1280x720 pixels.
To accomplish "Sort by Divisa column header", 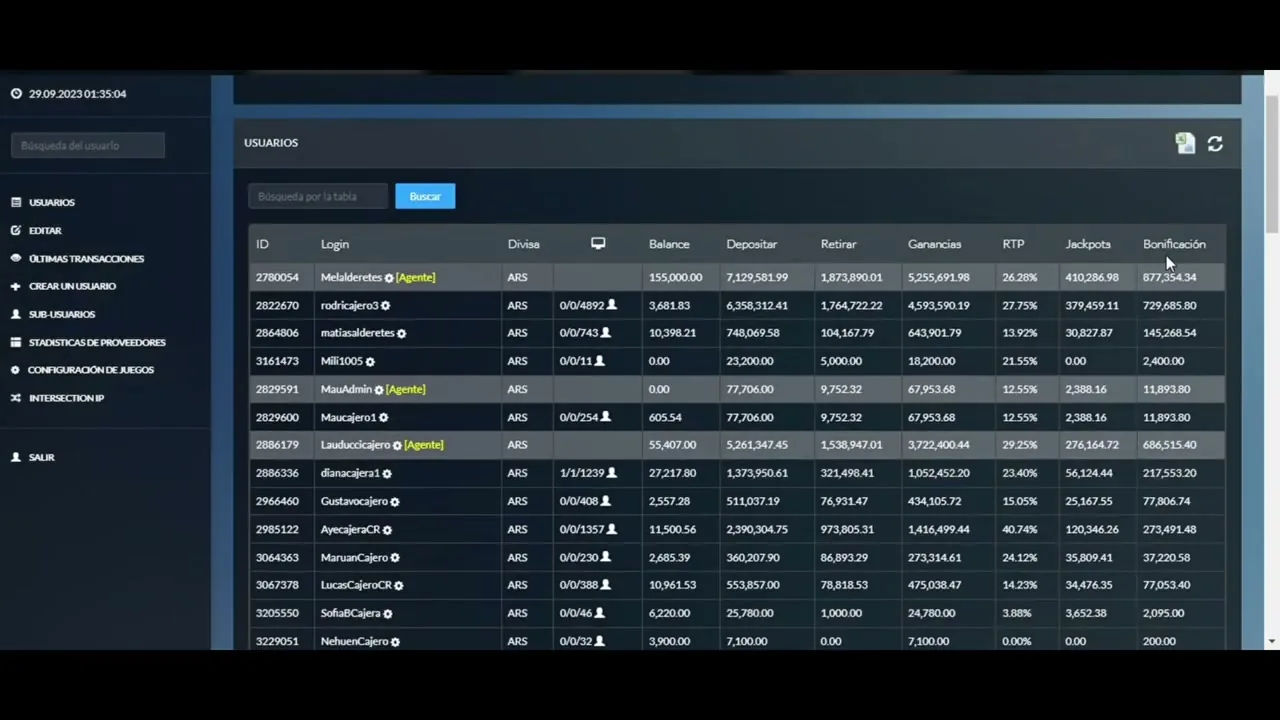I will click(x=523, y=244).
